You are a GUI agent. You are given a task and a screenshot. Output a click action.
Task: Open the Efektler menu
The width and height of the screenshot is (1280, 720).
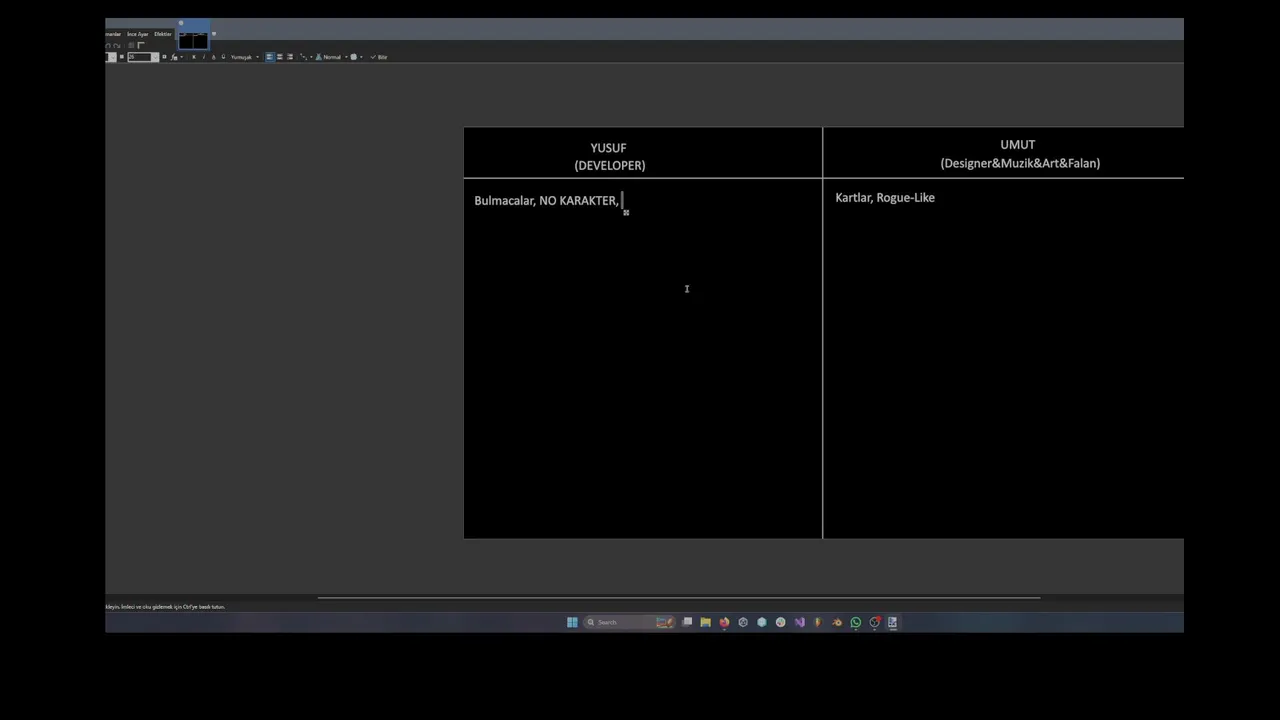click(163, 34)
